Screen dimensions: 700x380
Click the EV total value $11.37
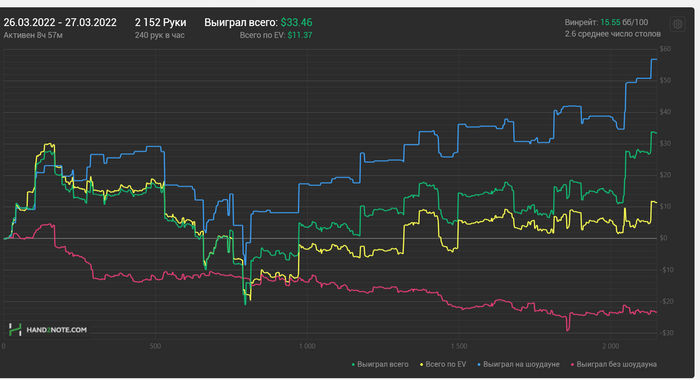click(300, 35)
